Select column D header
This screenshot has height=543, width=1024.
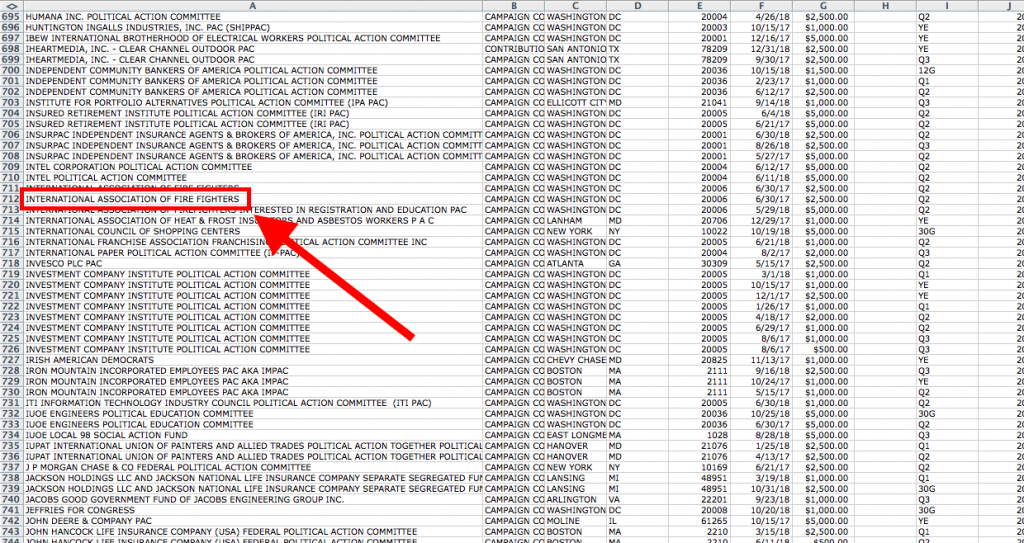(637, 6)
